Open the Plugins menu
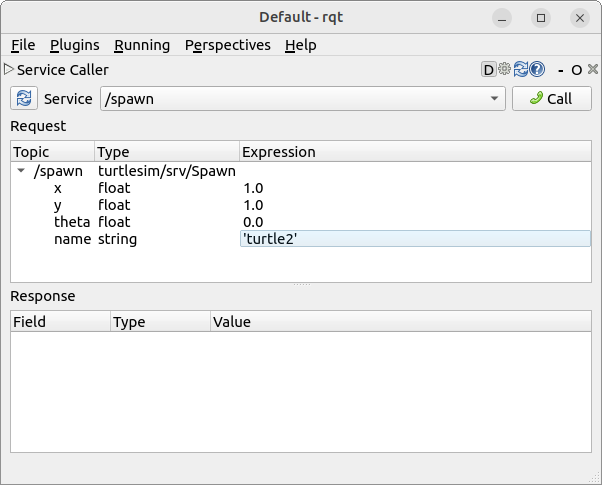The image size is (602, 485). pyautogui.click(x=74, y=45)
